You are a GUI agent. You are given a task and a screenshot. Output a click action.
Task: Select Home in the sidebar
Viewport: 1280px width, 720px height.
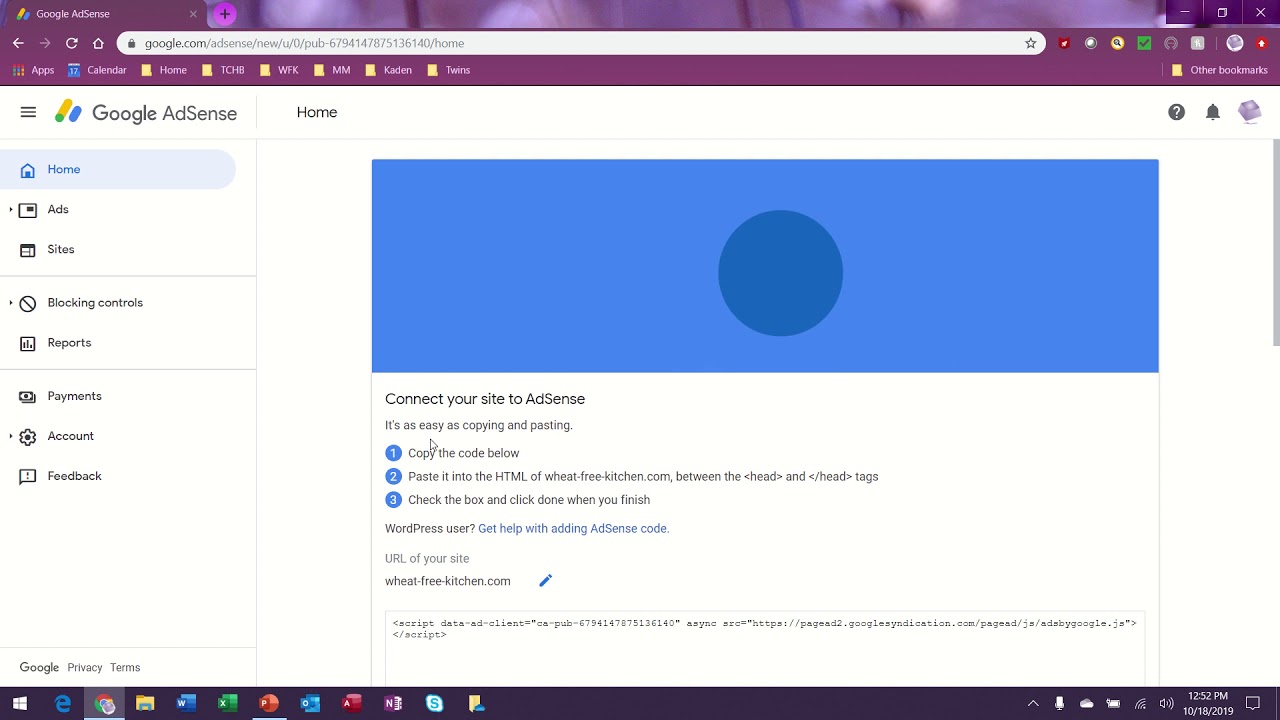pyautogui.click(x=118, y=169)
